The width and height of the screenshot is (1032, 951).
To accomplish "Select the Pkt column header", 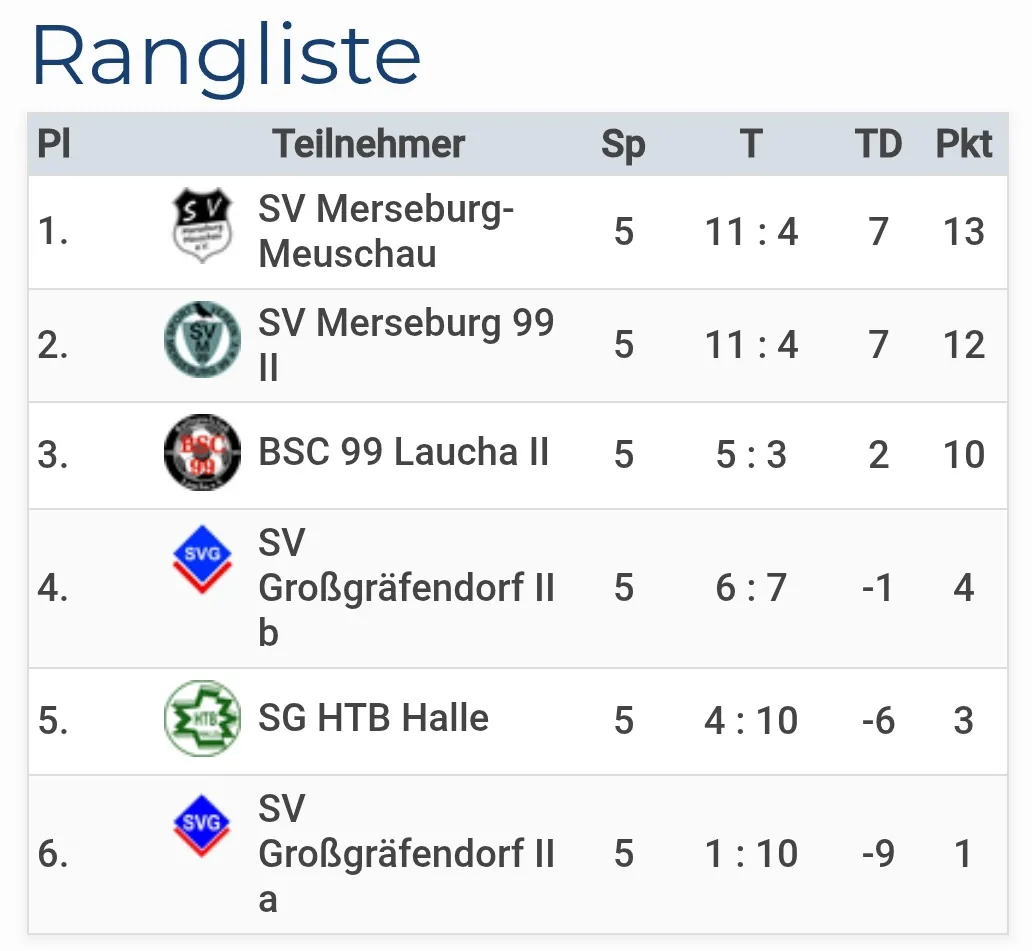I will pyautogui.click(x=964, y=144).
